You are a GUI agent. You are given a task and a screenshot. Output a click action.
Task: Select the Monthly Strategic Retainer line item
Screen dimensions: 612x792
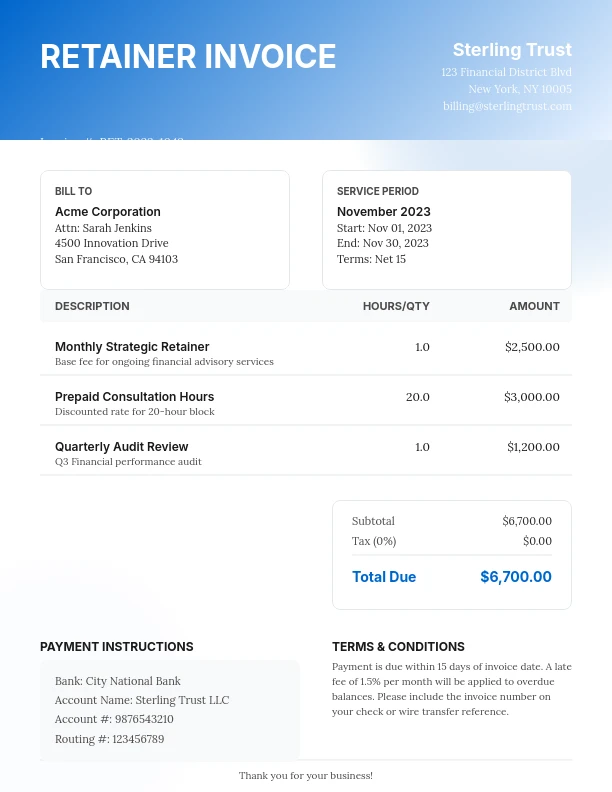[132, 347]
